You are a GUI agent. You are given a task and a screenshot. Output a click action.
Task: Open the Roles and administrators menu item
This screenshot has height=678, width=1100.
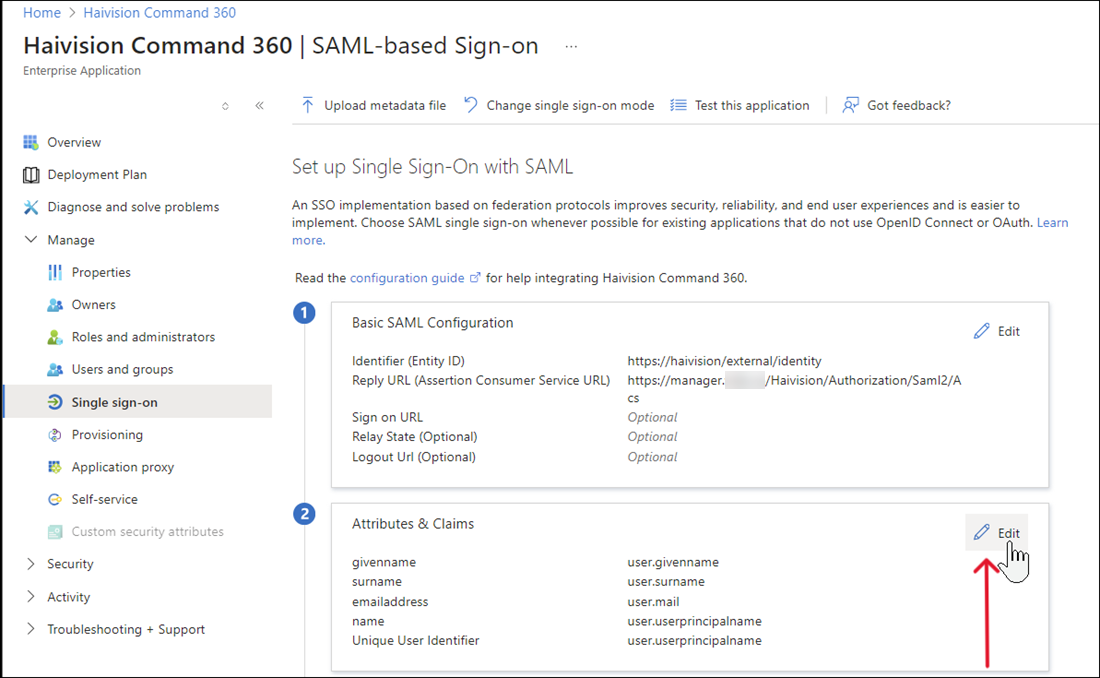[x=144, y=336]
